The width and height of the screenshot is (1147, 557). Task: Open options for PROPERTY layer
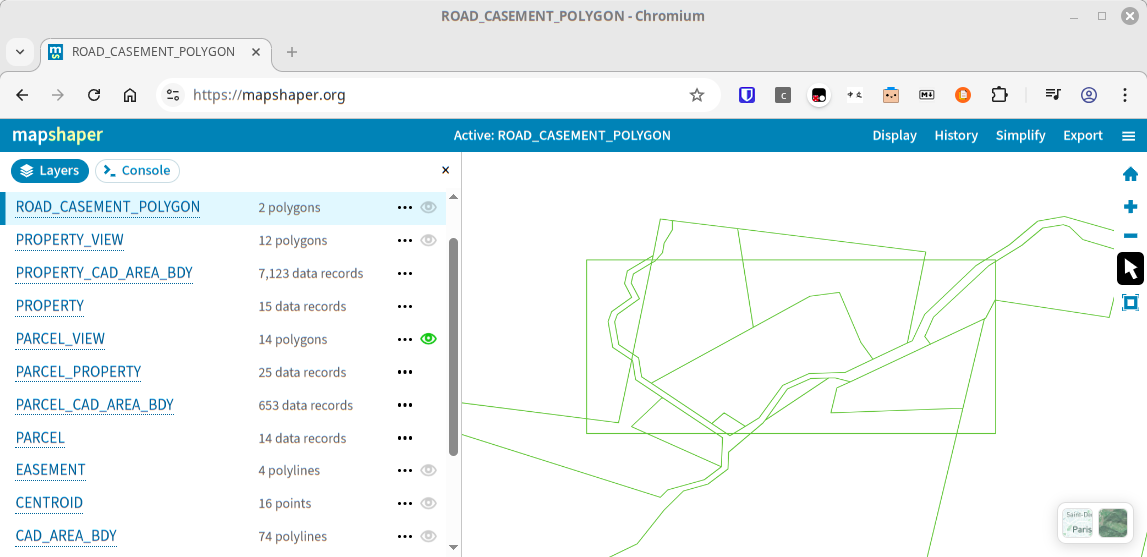405,306
